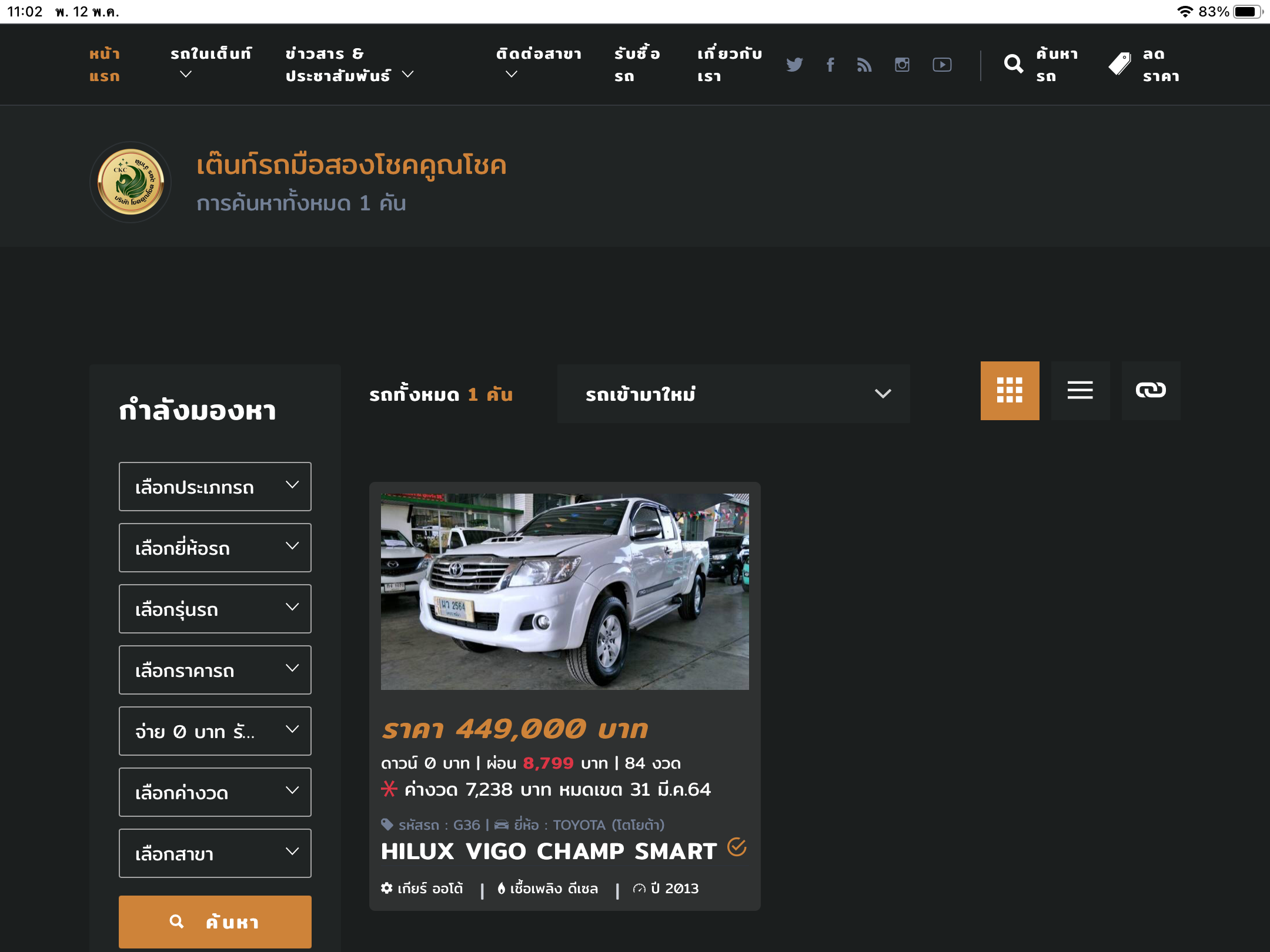Open the YouTube channel icon
Image resolution: width=1270 pixels, height=952 pixels.
(942, 65)
